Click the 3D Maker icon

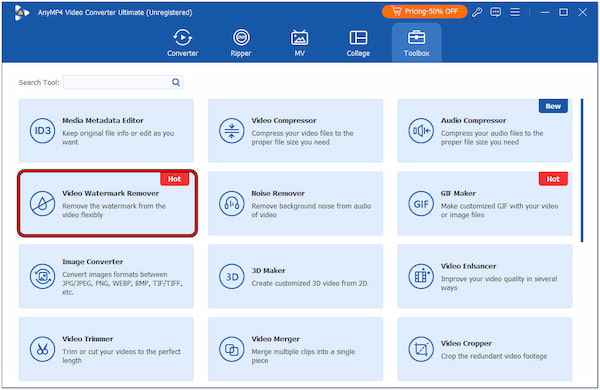point(232,276)
